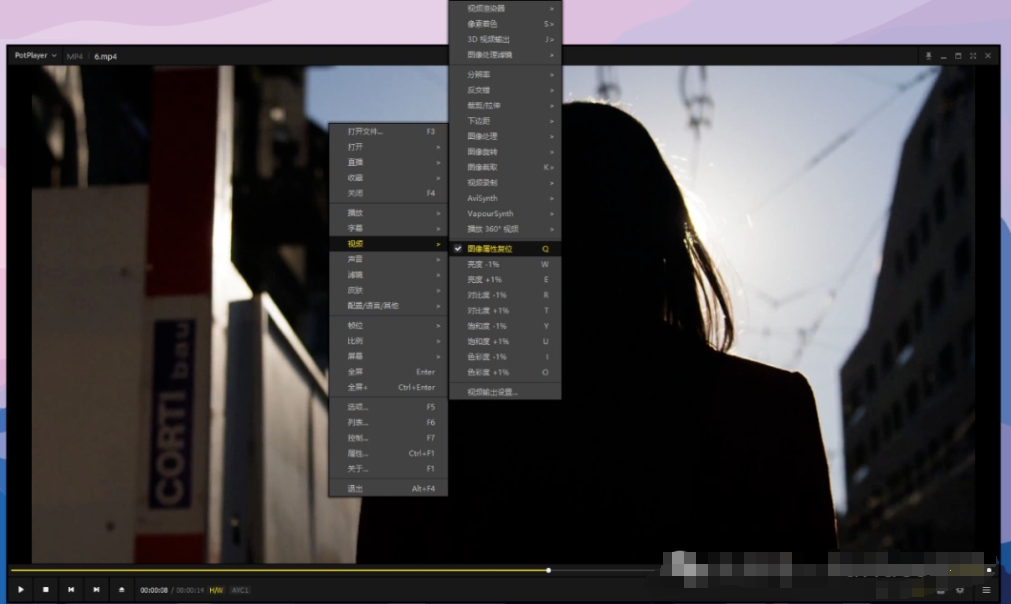Expand 字幕 submenu
Viewport: 1011px width, 604px height.
388,228
